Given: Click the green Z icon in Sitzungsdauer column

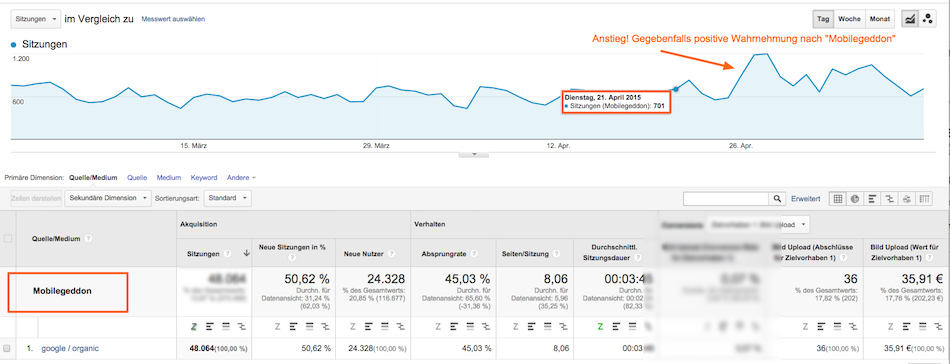Looking at the screenshot, I should click(600, 327).
